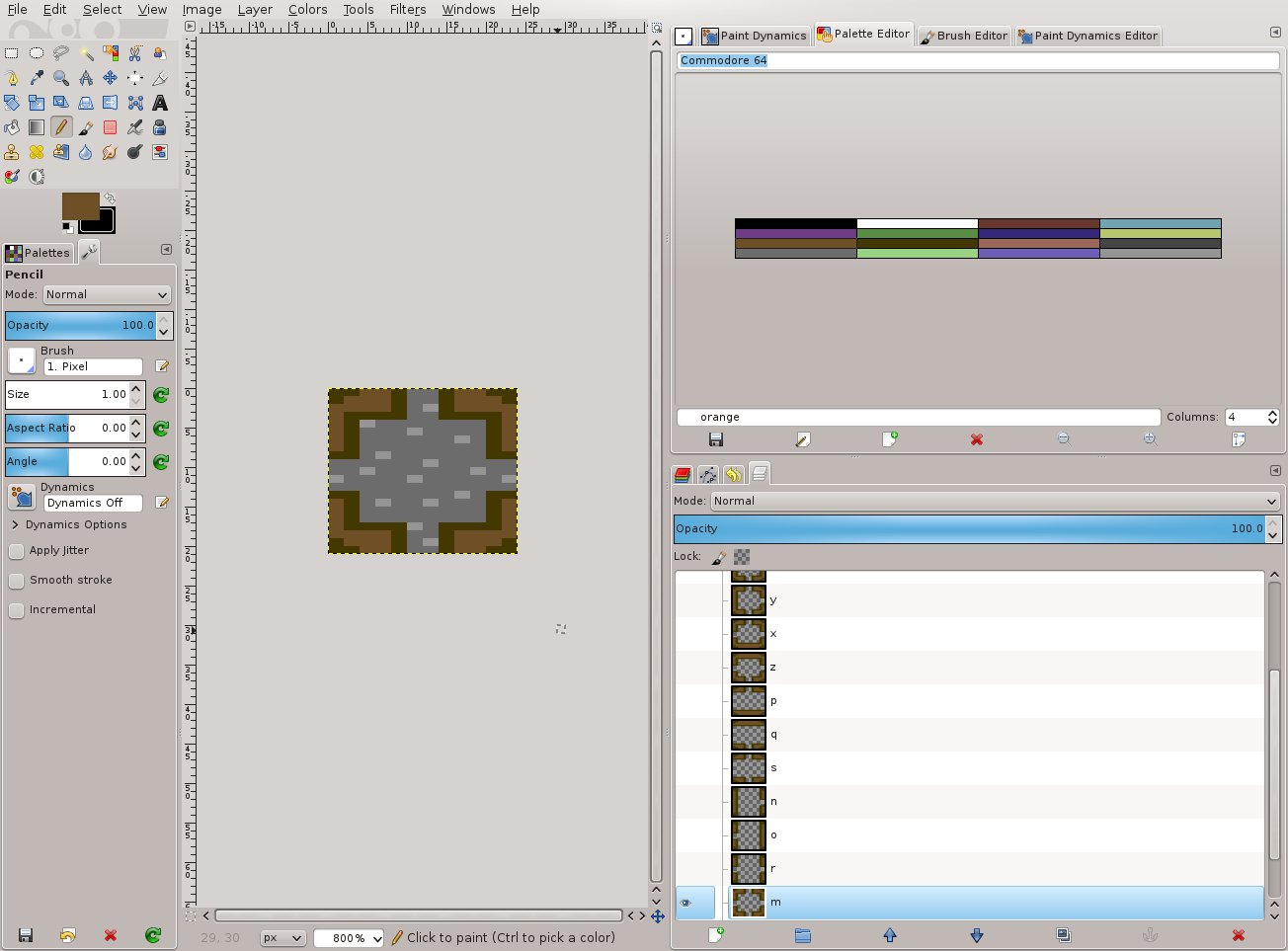This screenshot has height=951, width=1288.
Task: Click the brown foreground color swatch
Action: [x=79, y=205]
